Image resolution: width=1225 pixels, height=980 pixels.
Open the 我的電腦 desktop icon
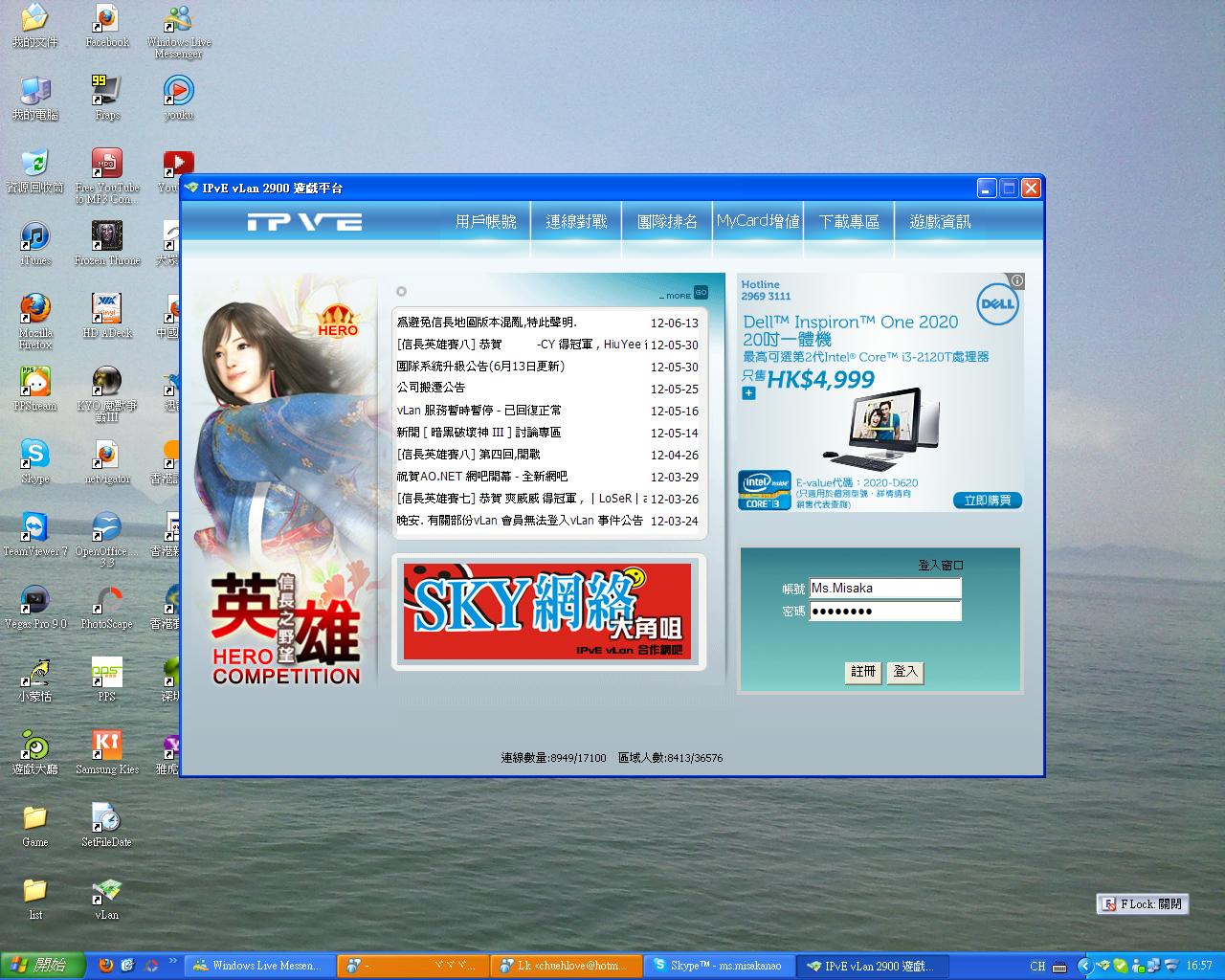coord(34,100)
